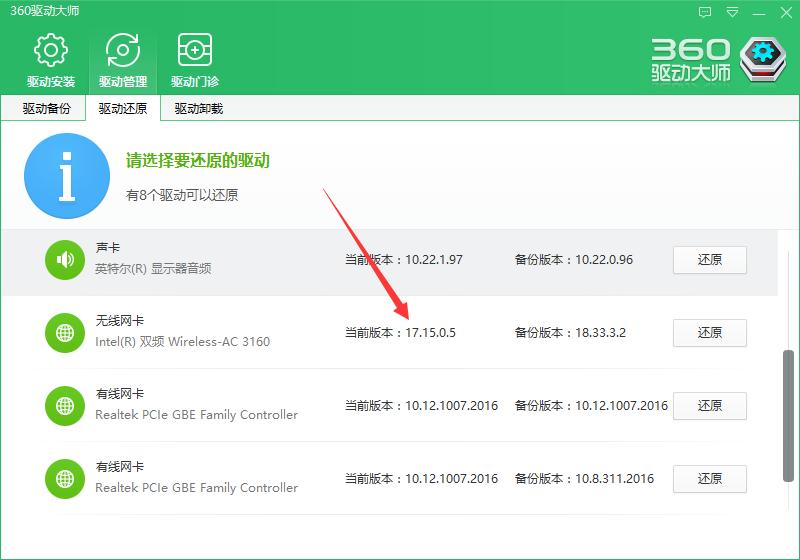Click the 无线网卡 row title
This screenshot has height=560, width=800.
point(119,321)
